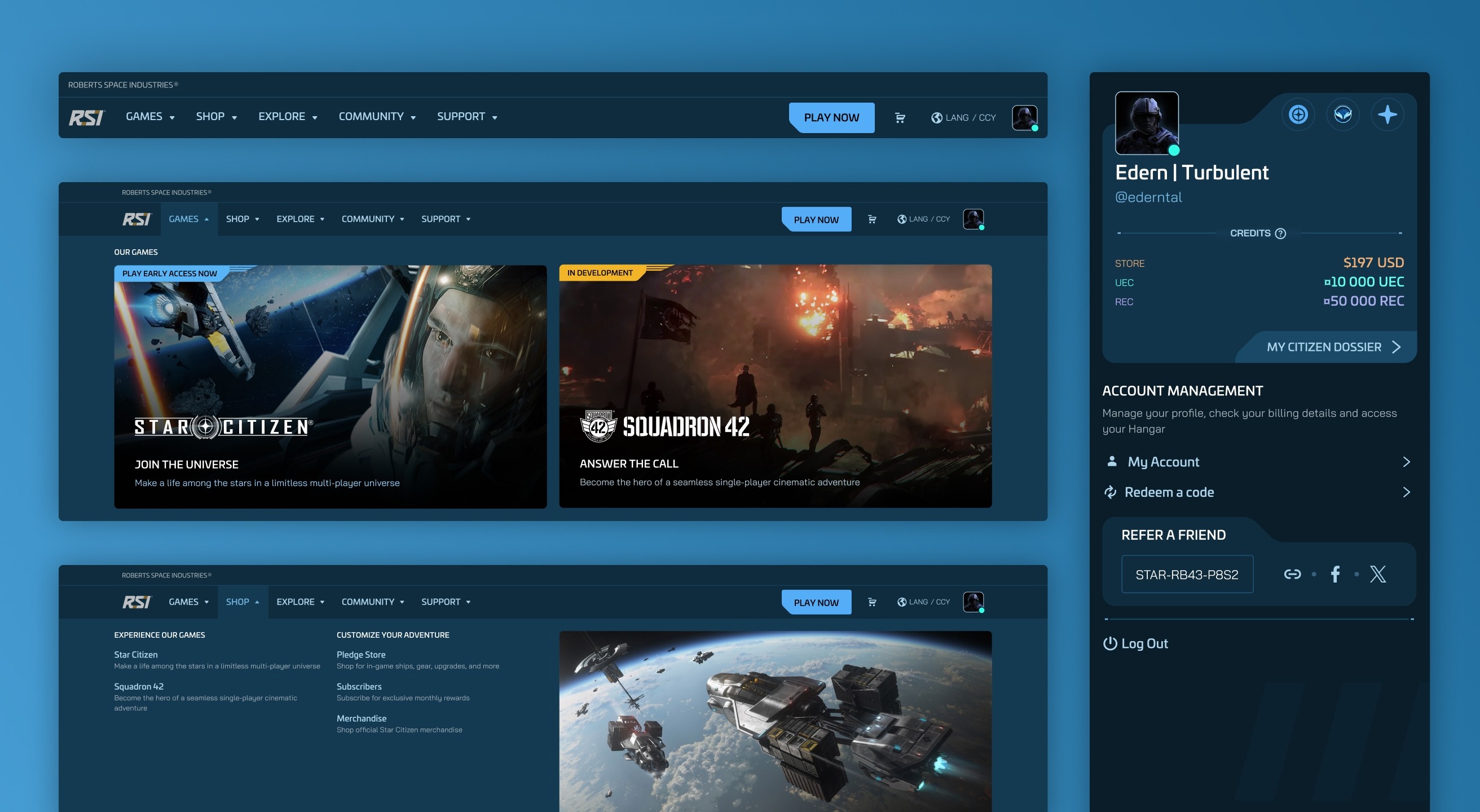1480x812 pixels.
Task: Click the RSI logo in top navbar
Action: [87, 117]
